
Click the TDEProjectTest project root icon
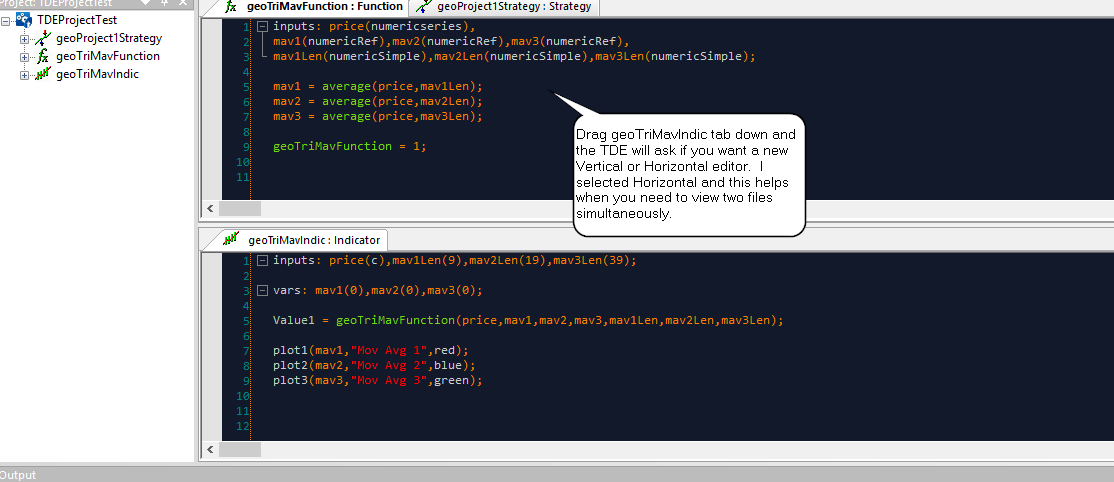(23, 20)
